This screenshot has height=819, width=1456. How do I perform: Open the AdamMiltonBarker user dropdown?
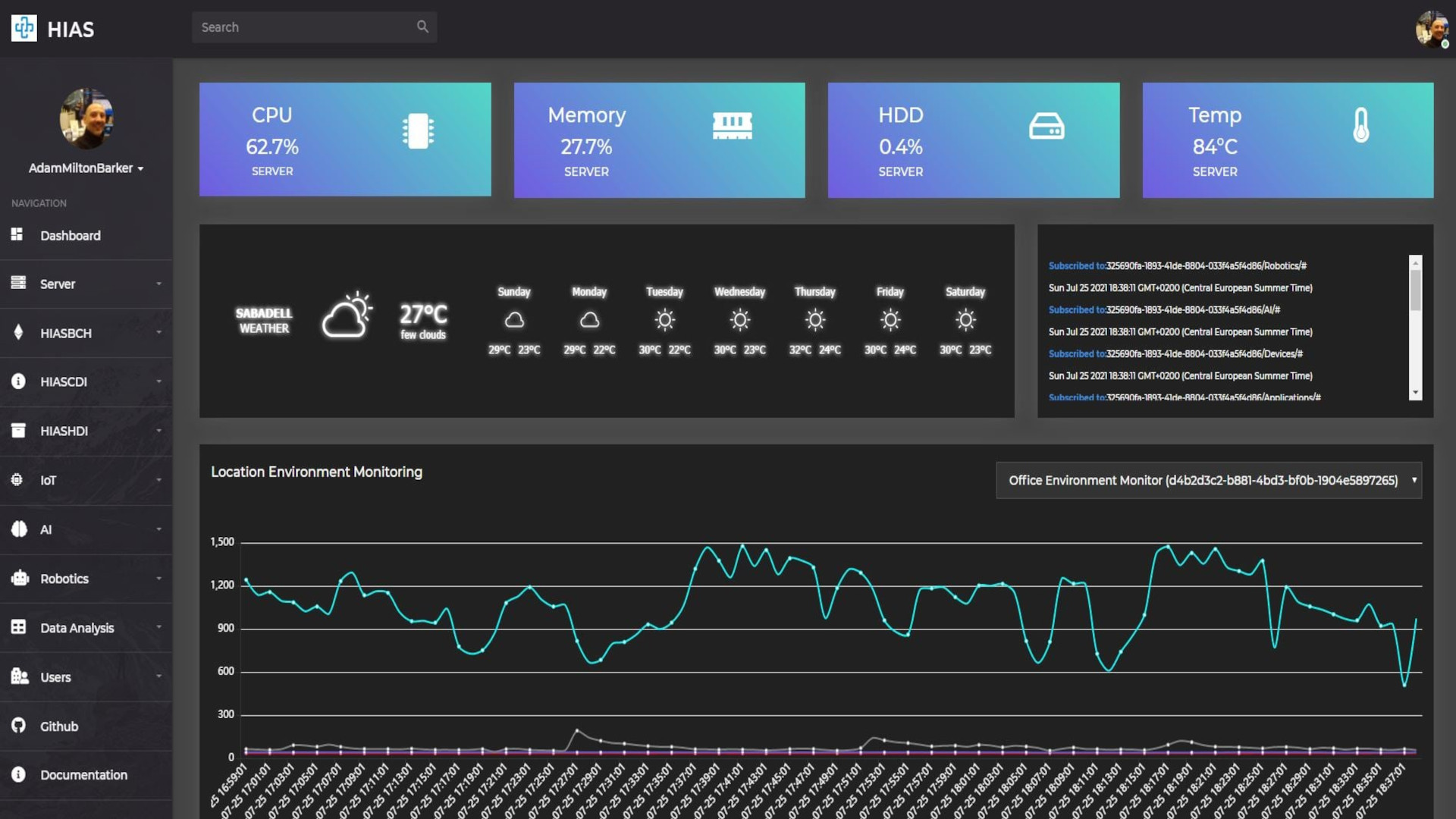coord(86,168)
